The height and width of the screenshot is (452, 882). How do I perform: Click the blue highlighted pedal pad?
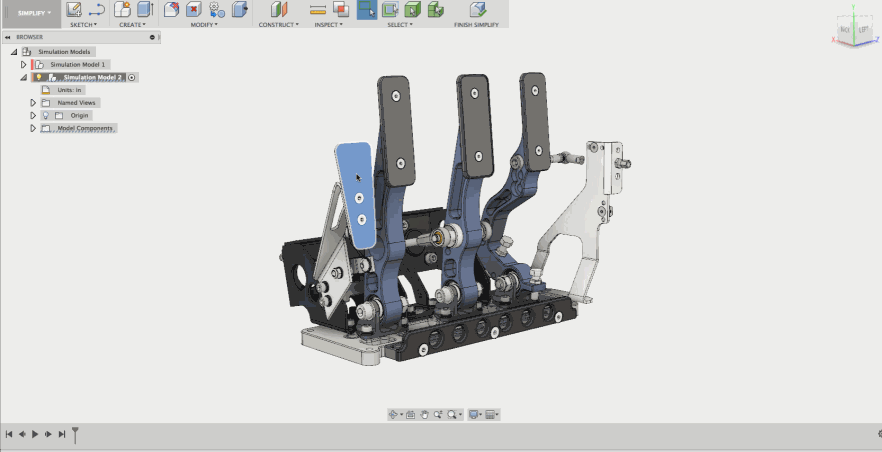click(x=356, y=194)
